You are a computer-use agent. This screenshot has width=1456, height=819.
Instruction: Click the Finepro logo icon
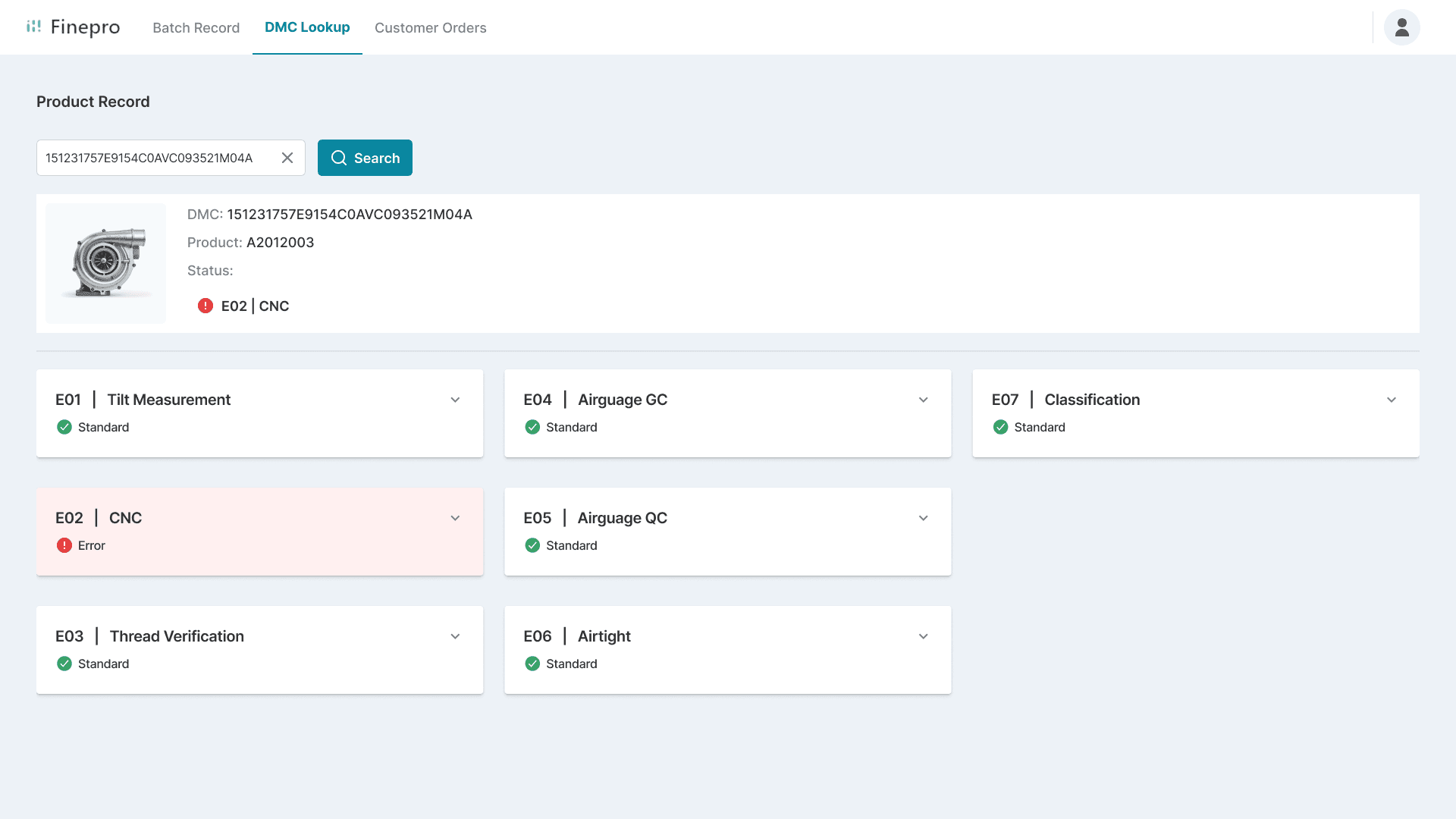33,27
